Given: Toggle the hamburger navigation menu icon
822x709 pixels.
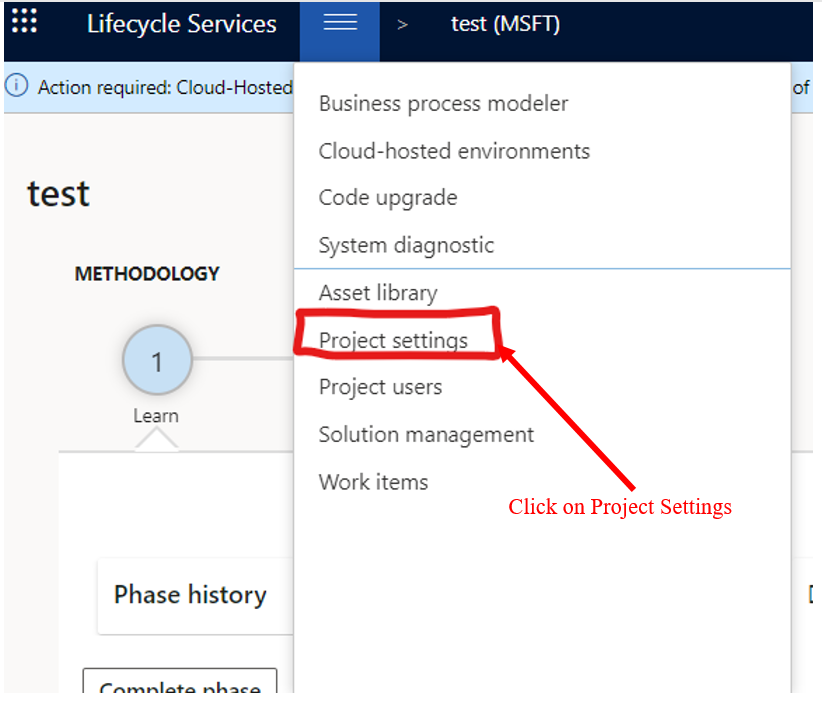Looking at the screenshot, I should click(340, 23).
